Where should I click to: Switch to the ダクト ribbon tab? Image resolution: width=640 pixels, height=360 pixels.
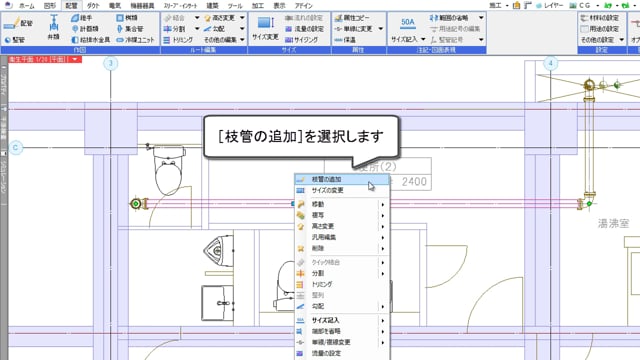tap(93, 6)
